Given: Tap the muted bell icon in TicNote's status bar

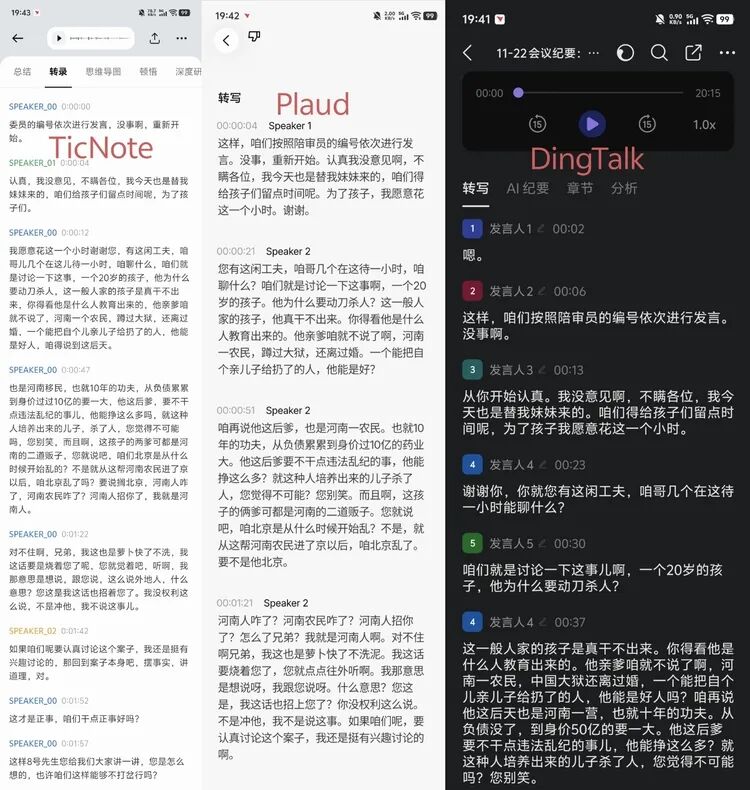Looking at the screenshot, I should tap(142, 13).
